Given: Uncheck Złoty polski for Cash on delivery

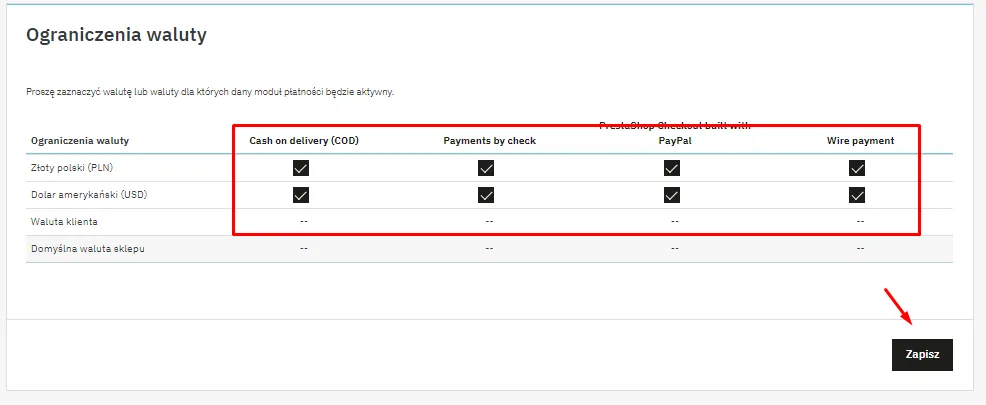Looking at the screenshot, I should click(x=301, y=168).
